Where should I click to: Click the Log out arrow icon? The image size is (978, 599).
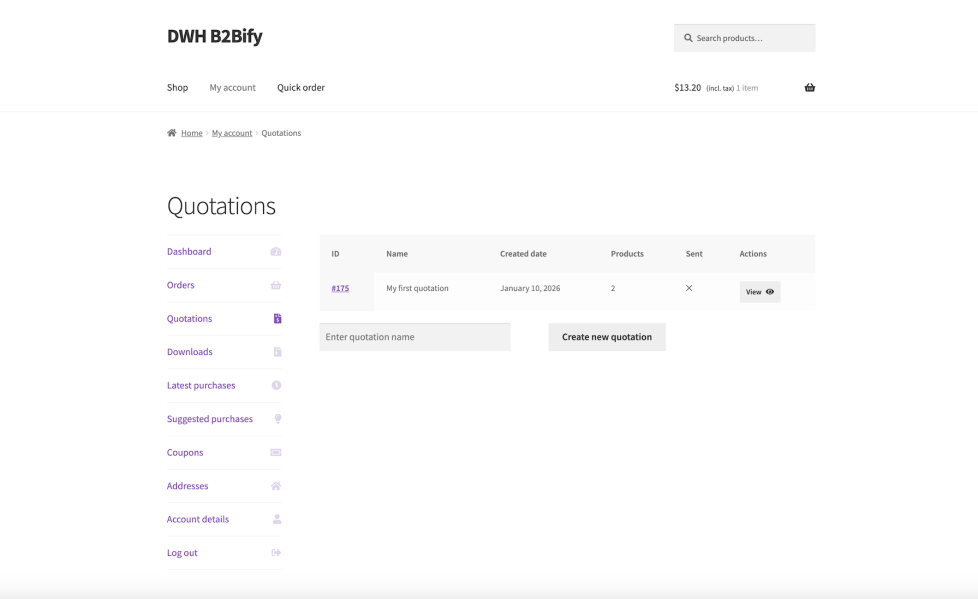click(276, 553)
